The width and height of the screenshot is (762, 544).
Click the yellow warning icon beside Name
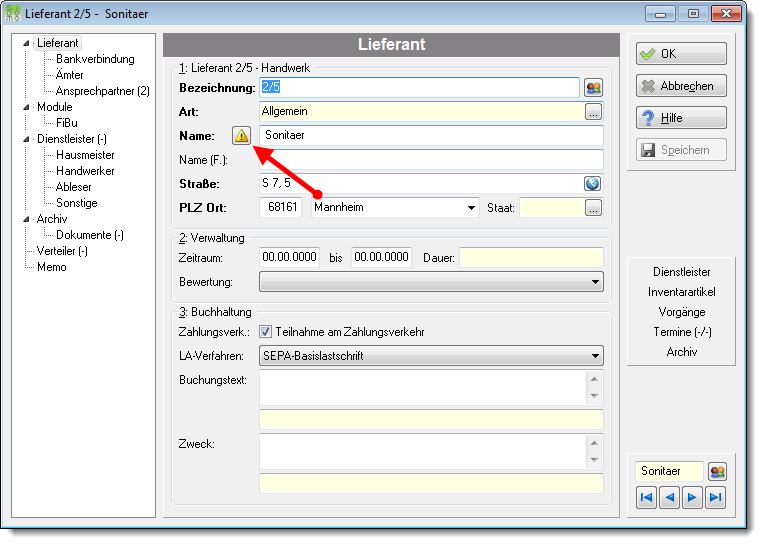[x=241, y=136]
